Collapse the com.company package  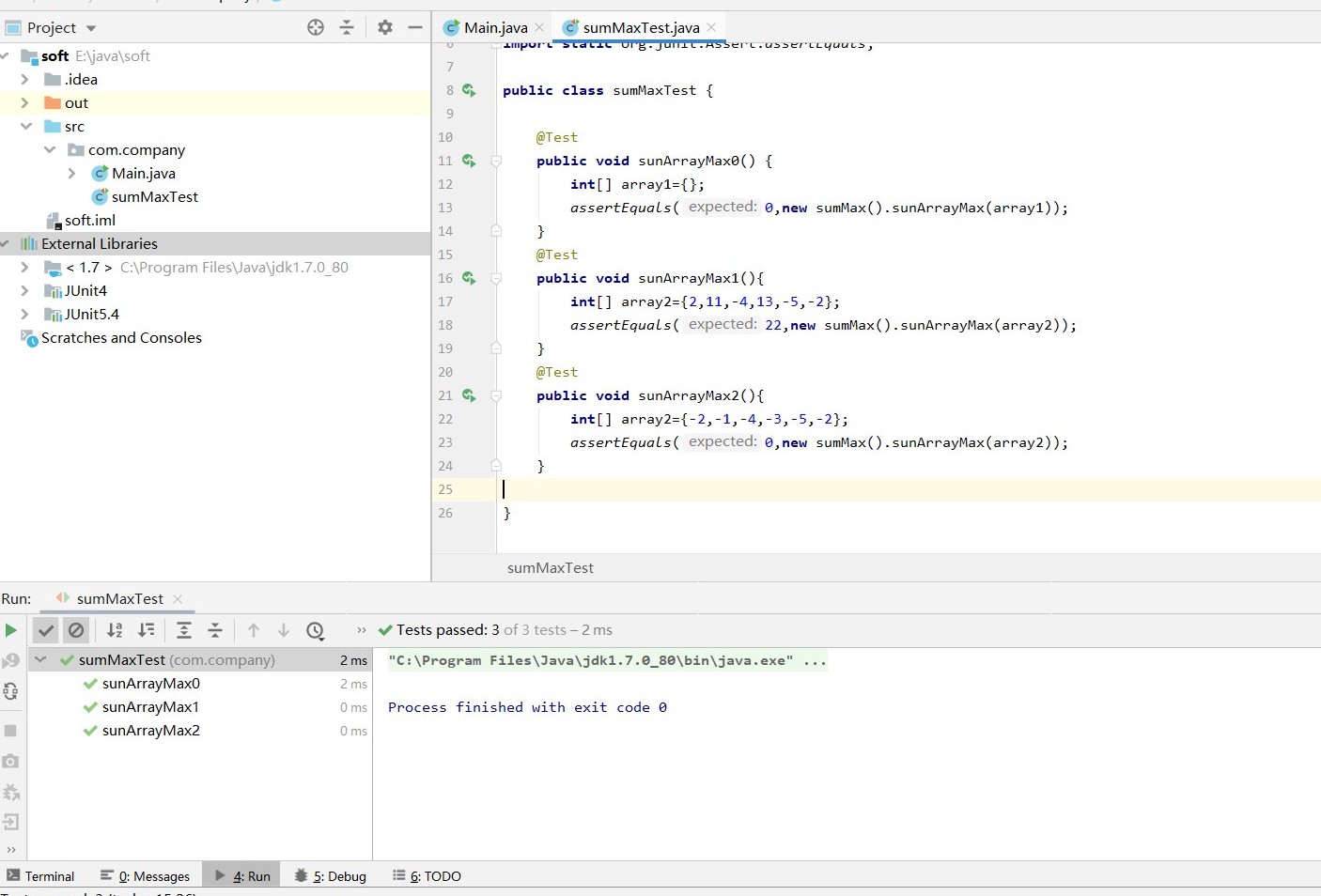point(49,150)
